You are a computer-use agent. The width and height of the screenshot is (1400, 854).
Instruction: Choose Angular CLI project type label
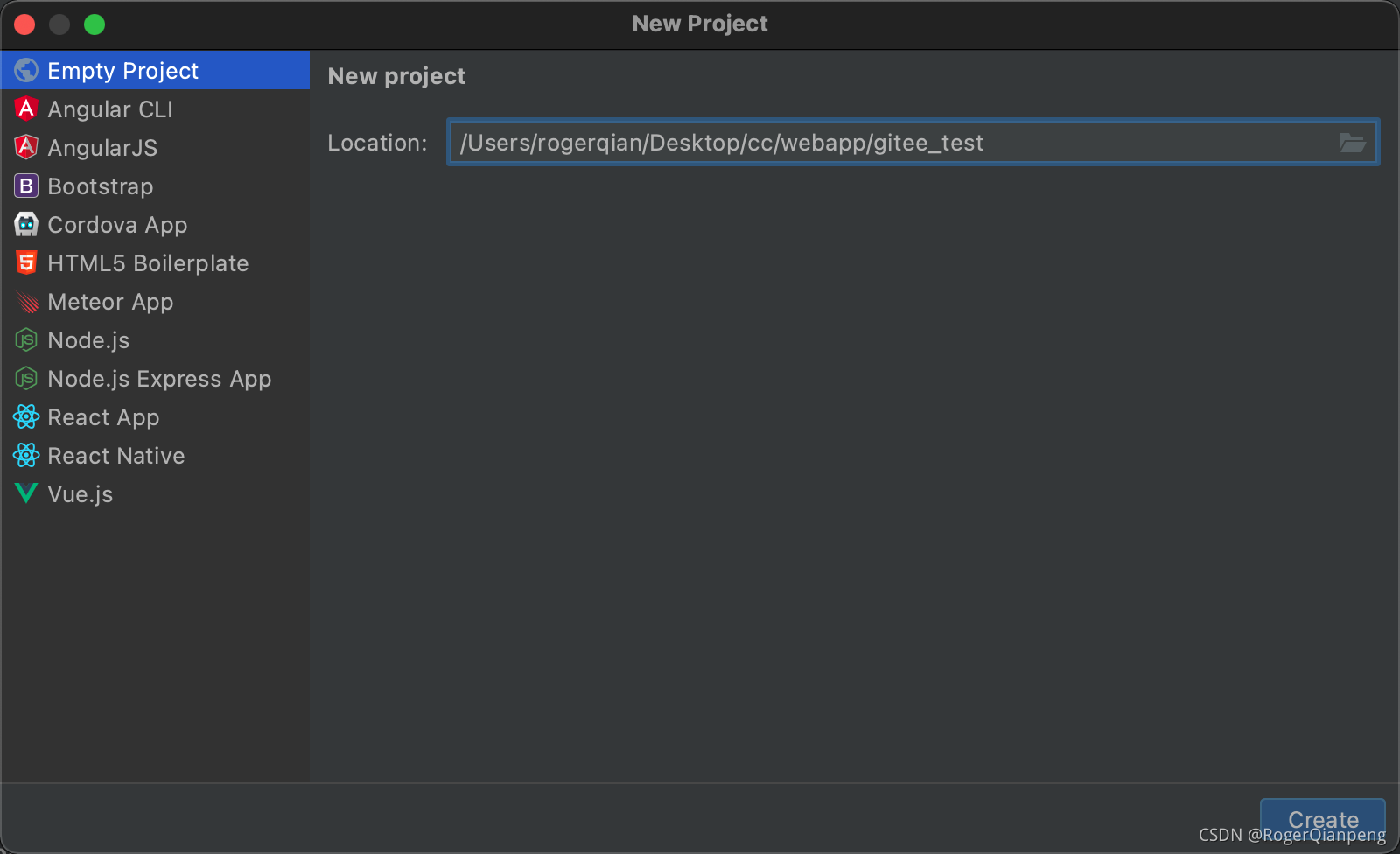110,109
